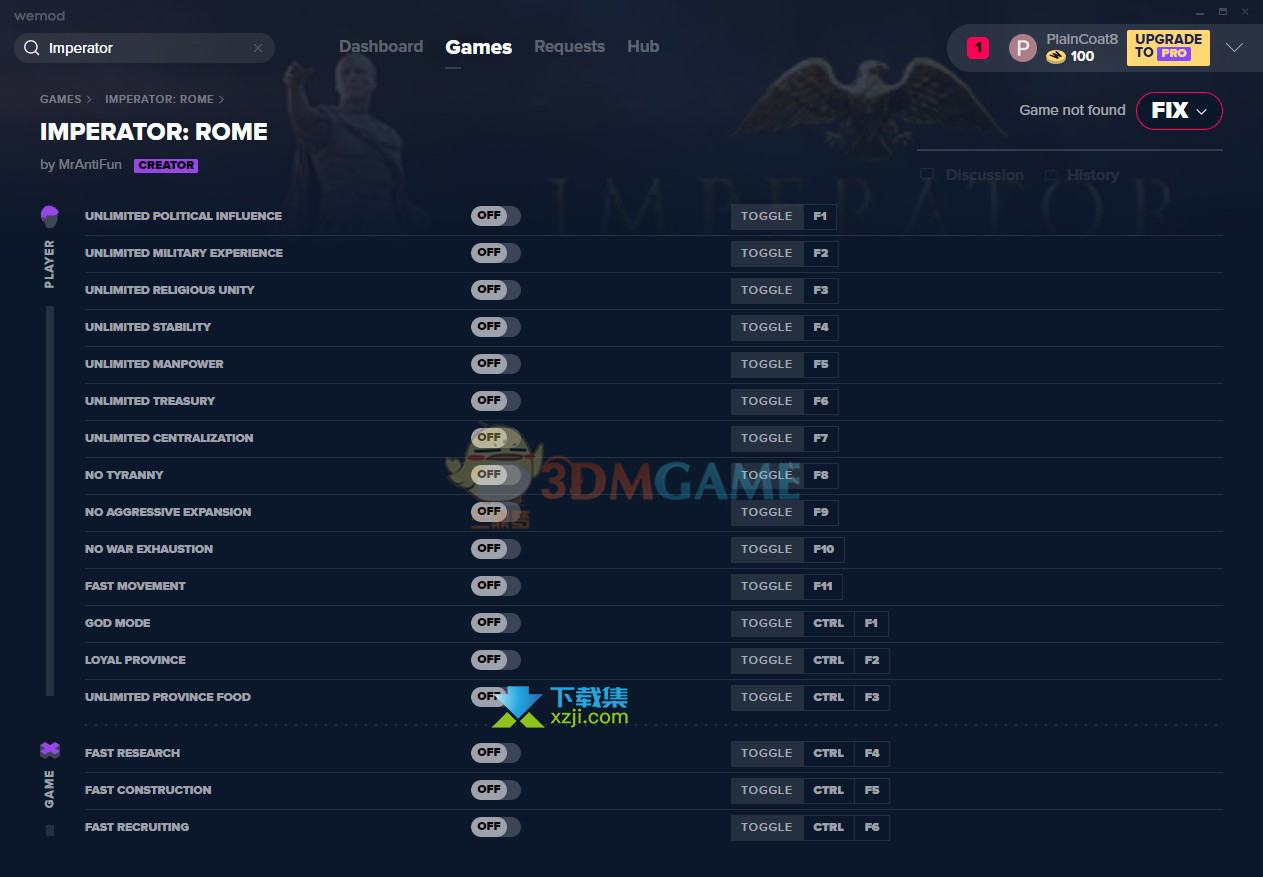Show the Discussion panel
1263x877 pixels.
click(984, 175)
